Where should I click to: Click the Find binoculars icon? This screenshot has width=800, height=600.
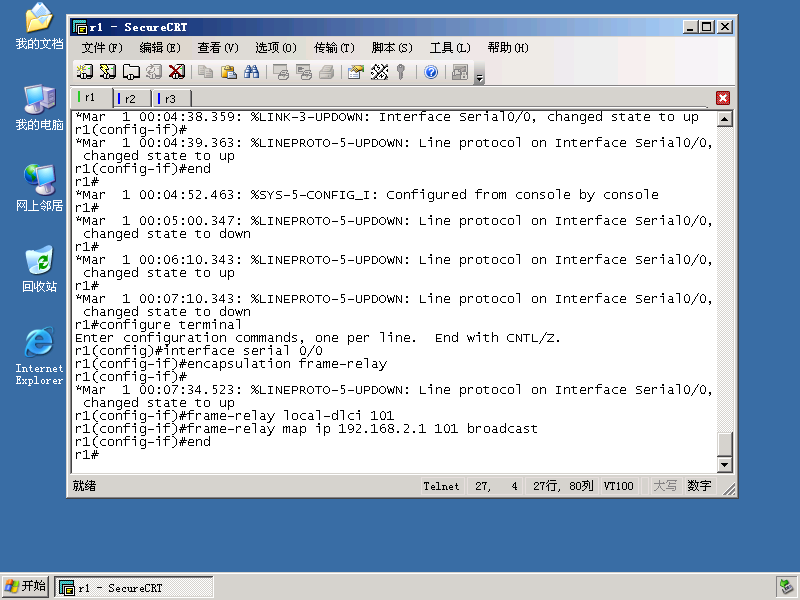252,72
